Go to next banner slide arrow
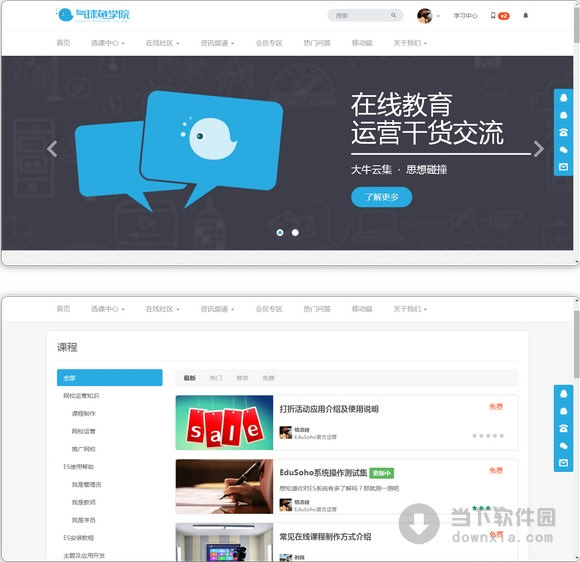Viewport: 580px width, 562px height. (x=539, y=149)
